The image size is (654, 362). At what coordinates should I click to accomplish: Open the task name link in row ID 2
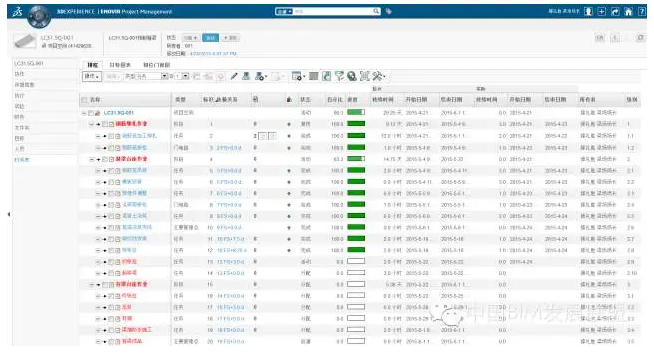point(139,136)
